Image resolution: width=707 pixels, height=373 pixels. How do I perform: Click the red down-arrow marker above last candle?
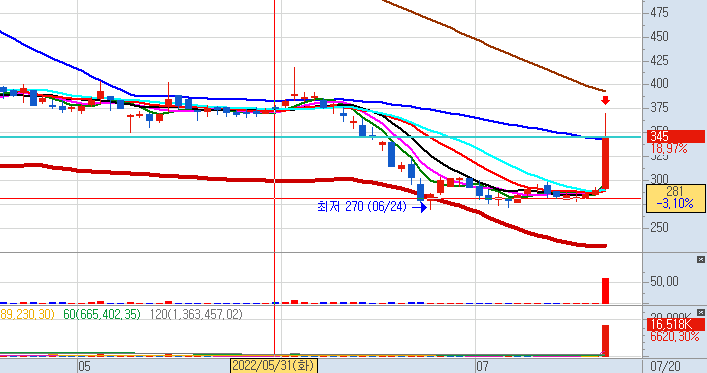pyautogui.click(x=606, y=100)
